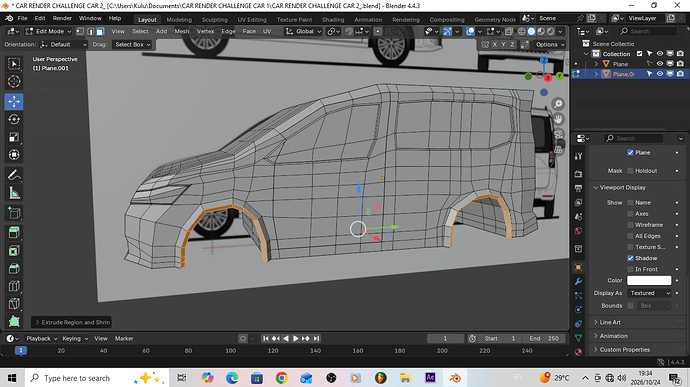Select the Add Cube tool
The height and width of the screenshot is (387, 690).
pos(14,213)
